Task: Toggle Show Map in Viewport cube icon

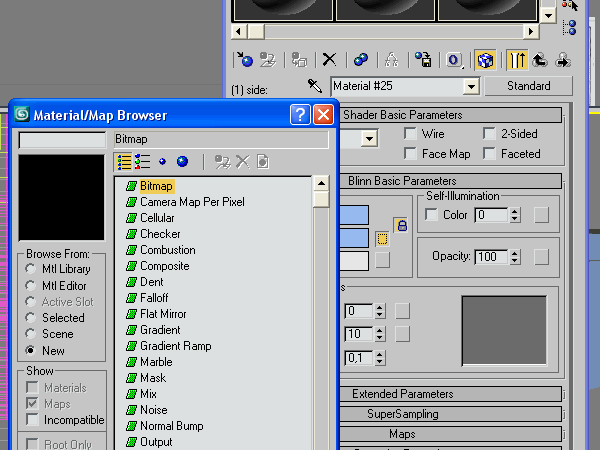Action: point(485,60)
